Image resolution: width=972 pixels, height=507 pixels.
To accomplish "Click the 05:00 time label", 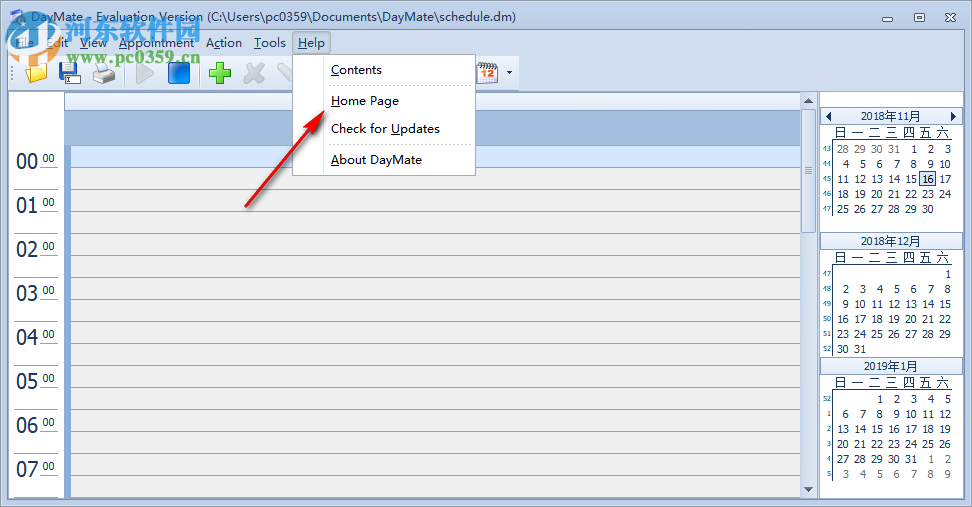I will pos(35,381).
